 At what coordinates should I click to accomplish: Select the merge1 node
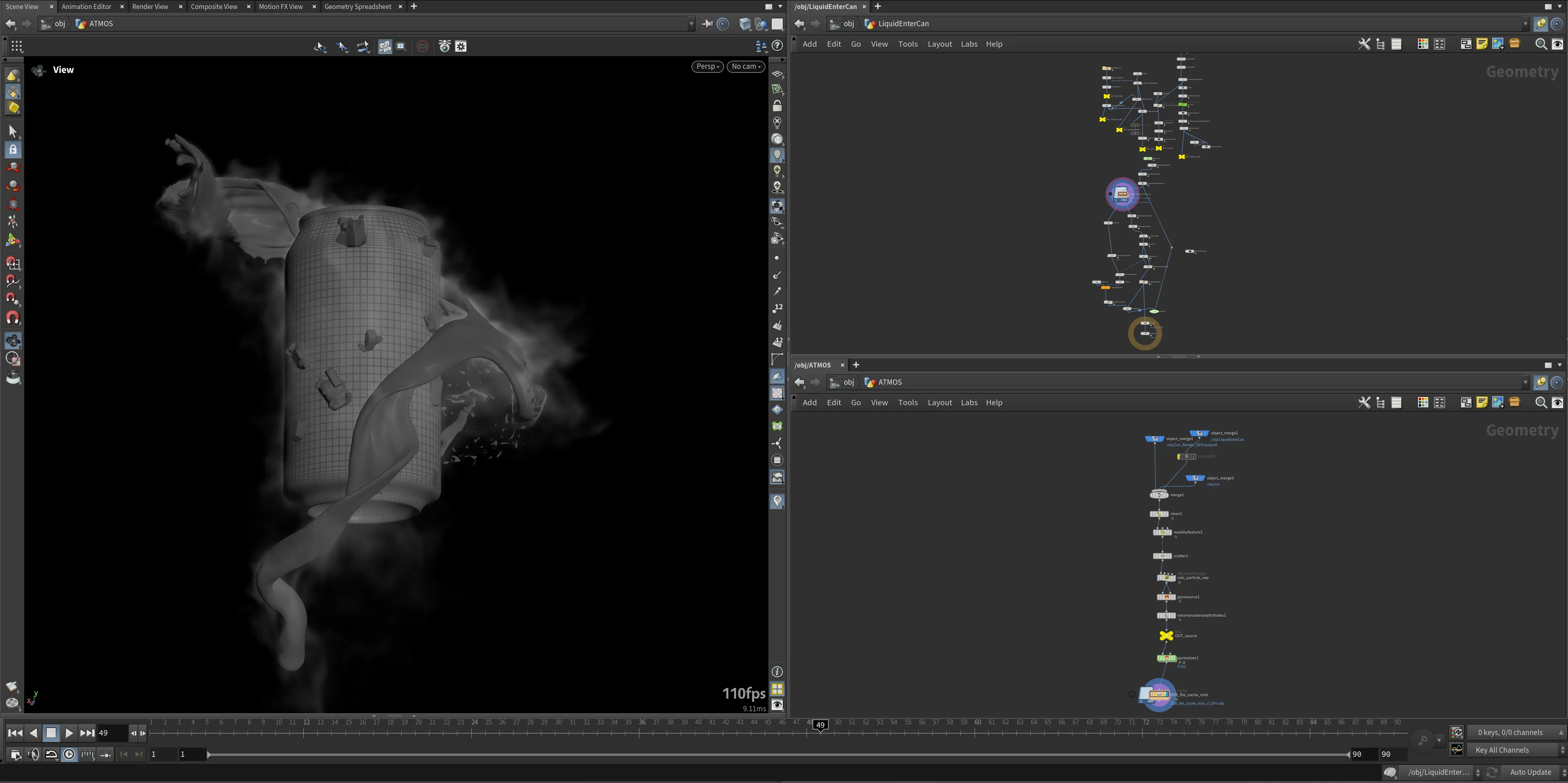click(1158, 495)
